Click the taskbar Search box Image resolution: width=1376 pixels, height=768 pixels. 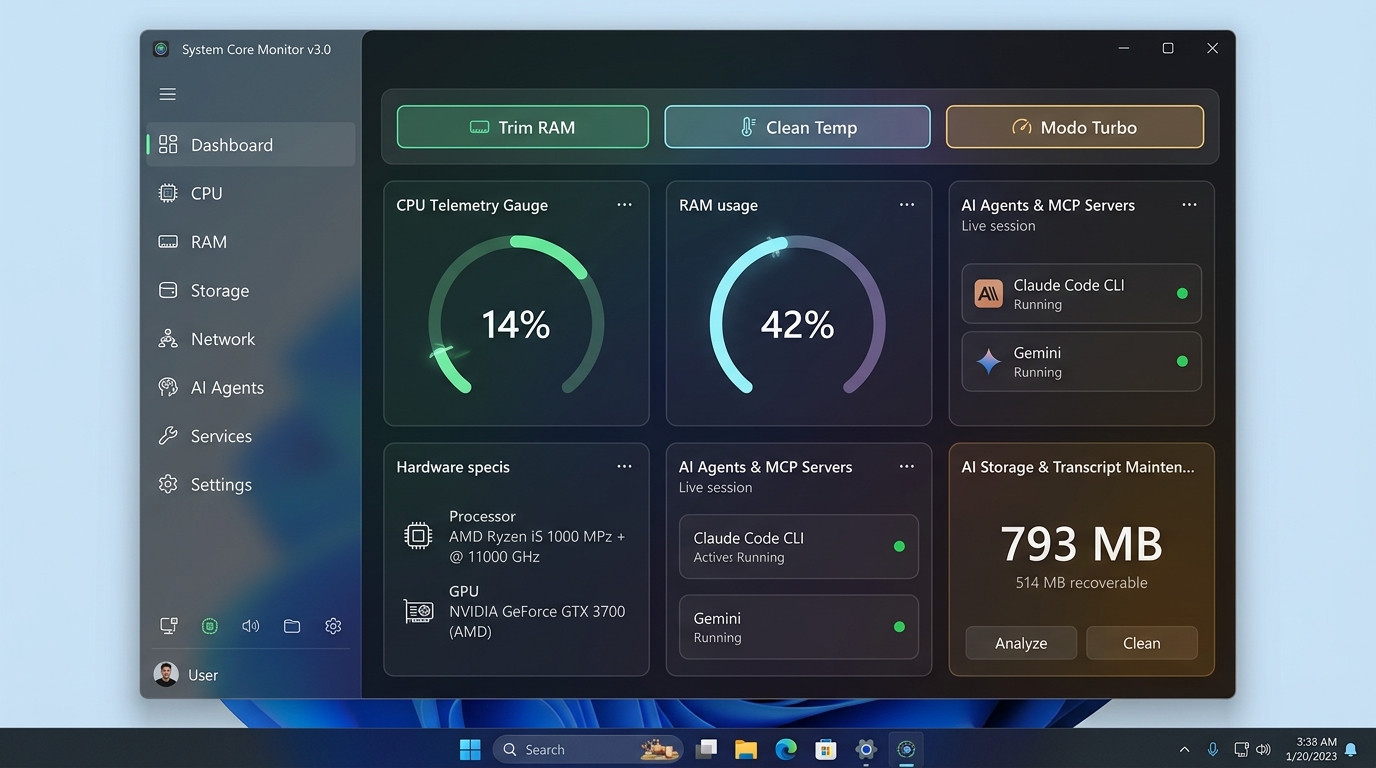pos(588,749)
